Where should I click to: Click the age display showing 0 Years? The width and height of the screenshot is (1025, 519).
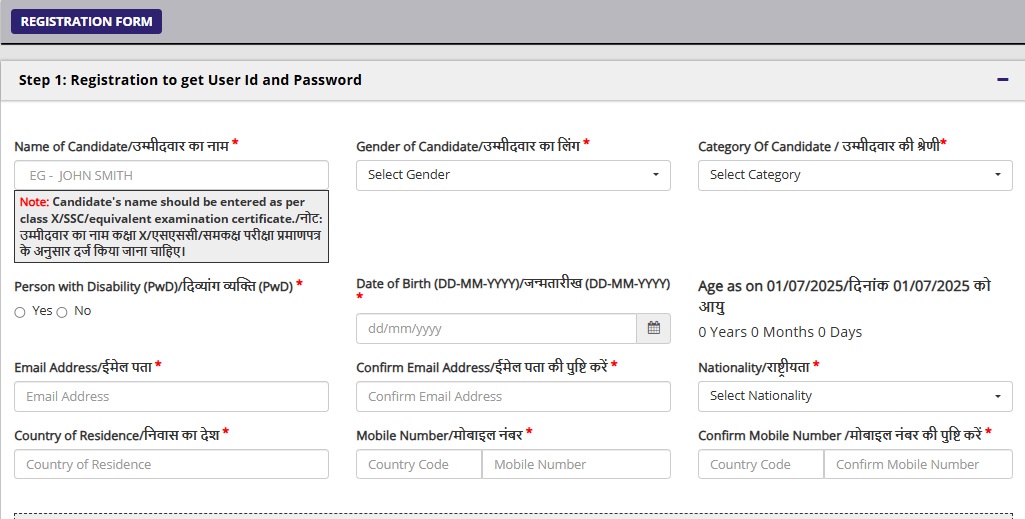[780, 332]
